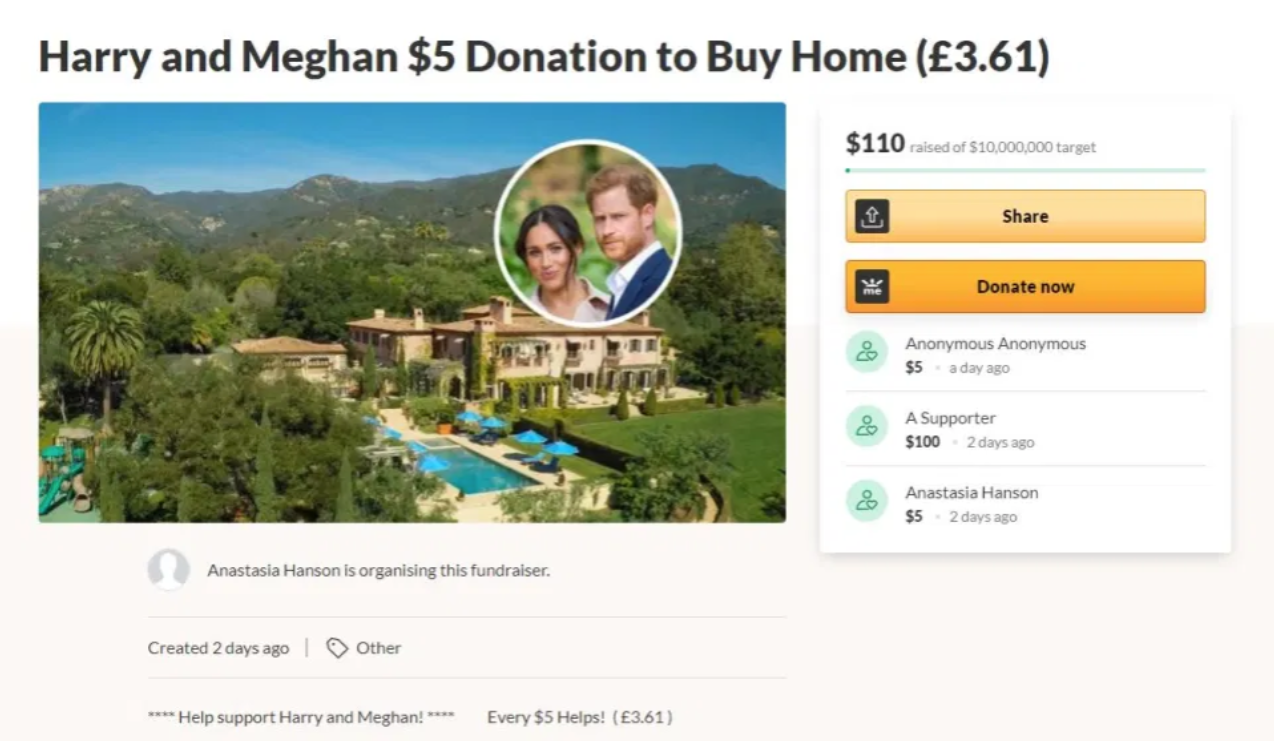Click the $100 donation amount
1274x741 pixels.
tap(922, 442)
